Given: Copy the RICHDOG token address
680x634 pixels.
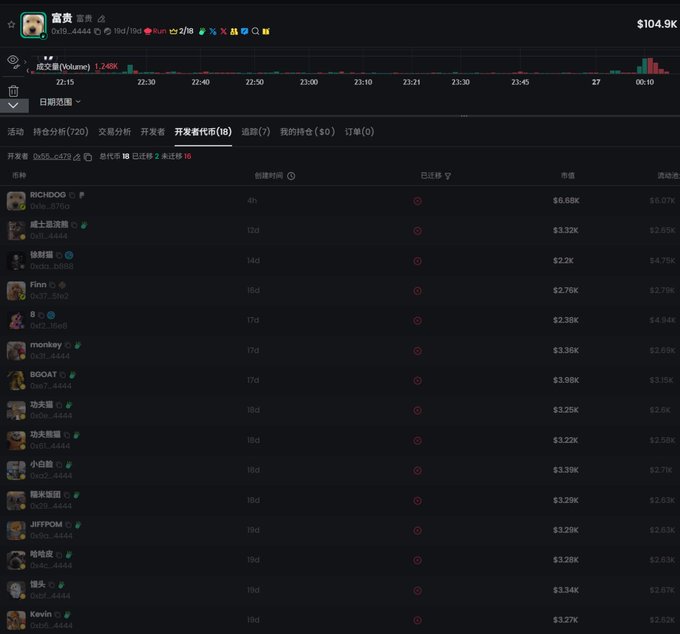Looking at the screenshot, I should 72,196.
